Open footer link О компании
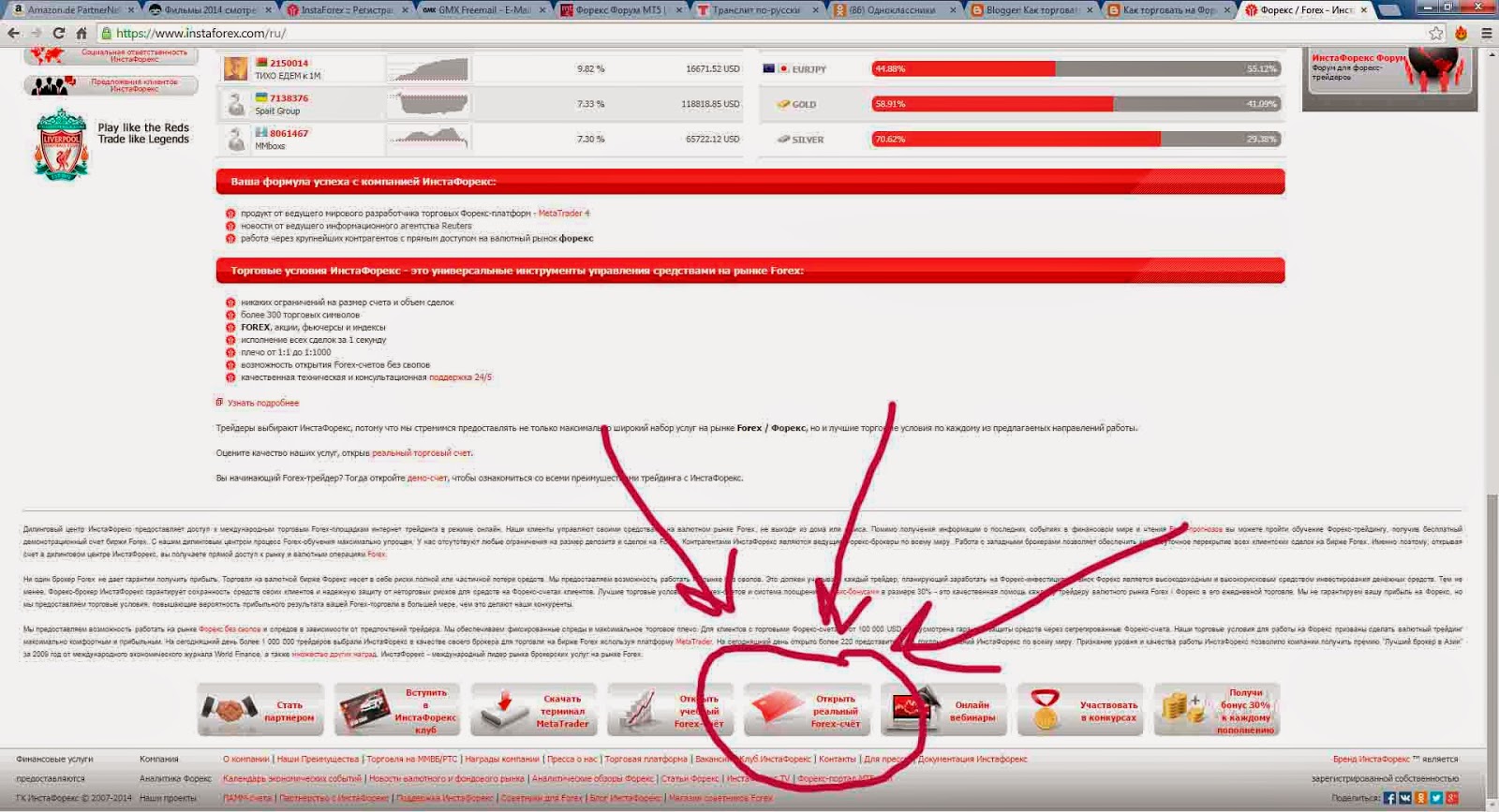This screenshot has height=812, width=1499. point(246,759)
